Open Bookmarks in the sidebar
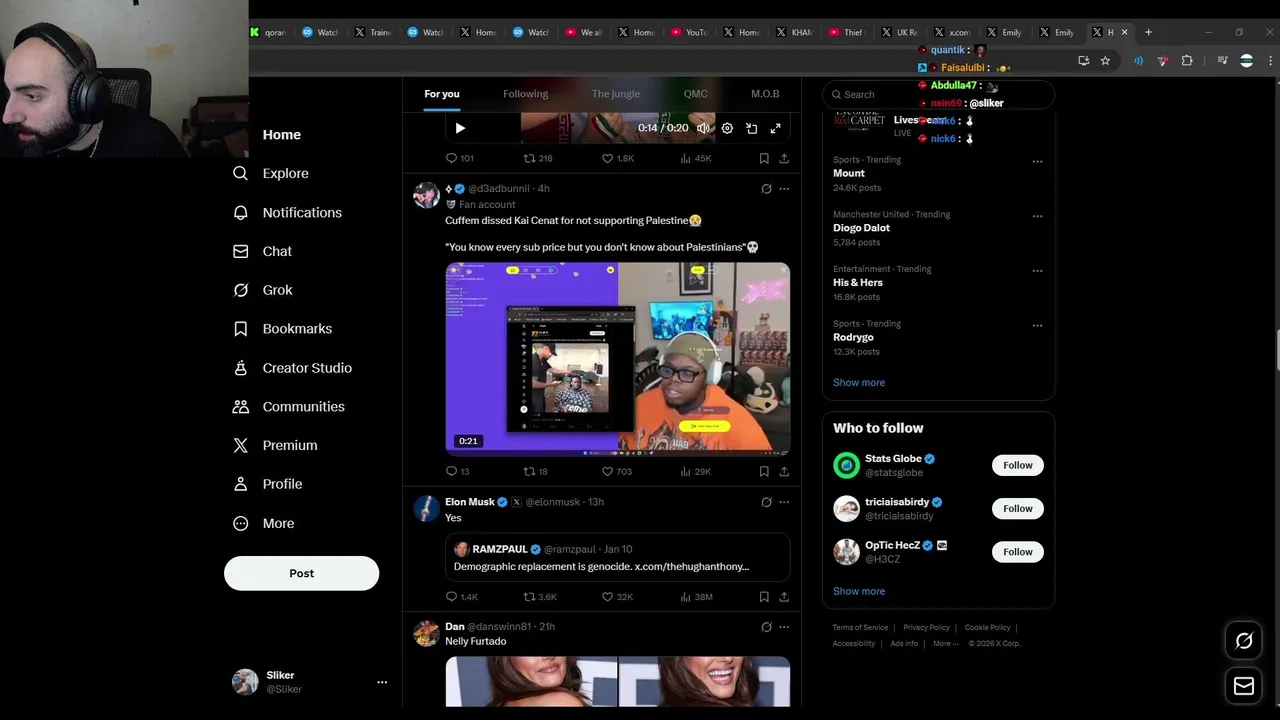Image resolution: width=1280 pixels, height=720 pixels. coord(282,328)
